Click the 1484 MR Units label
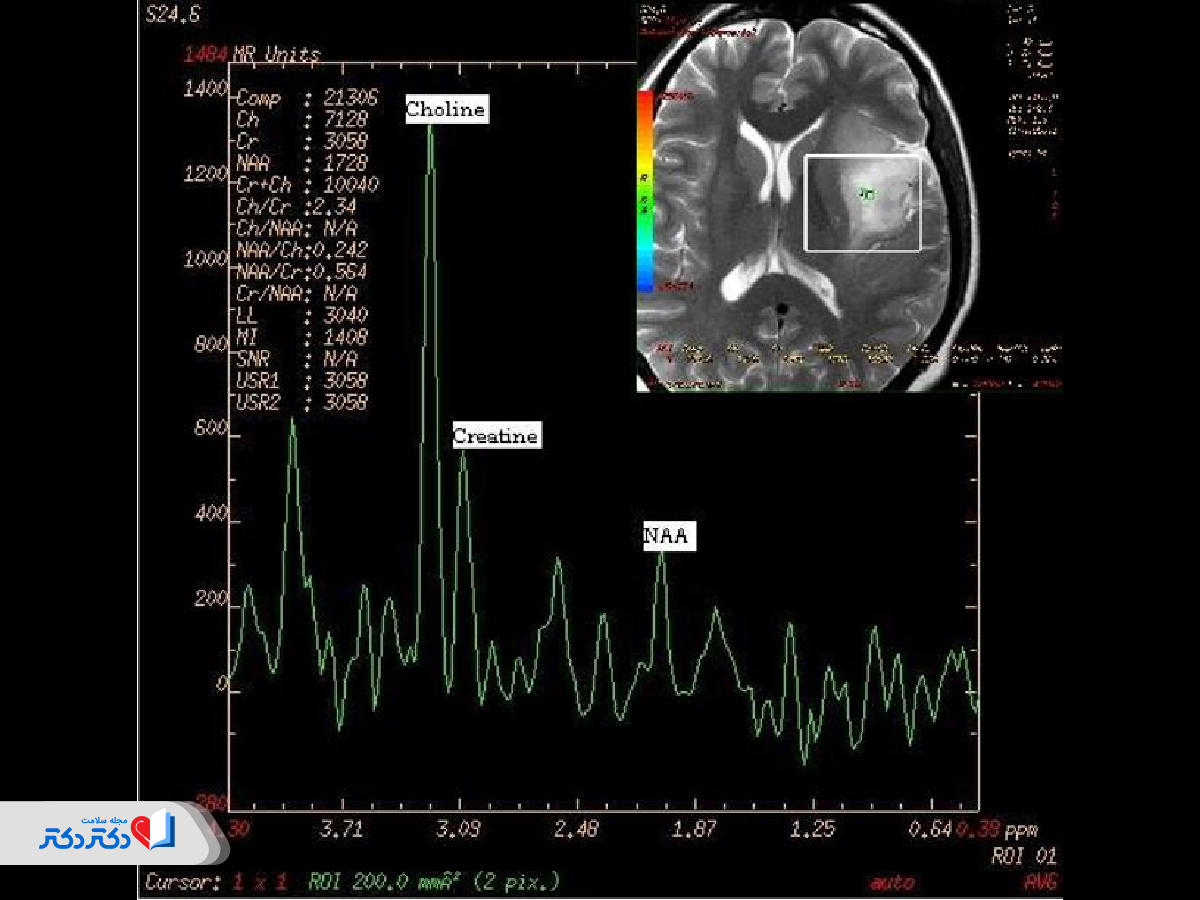 coord(252,54)
